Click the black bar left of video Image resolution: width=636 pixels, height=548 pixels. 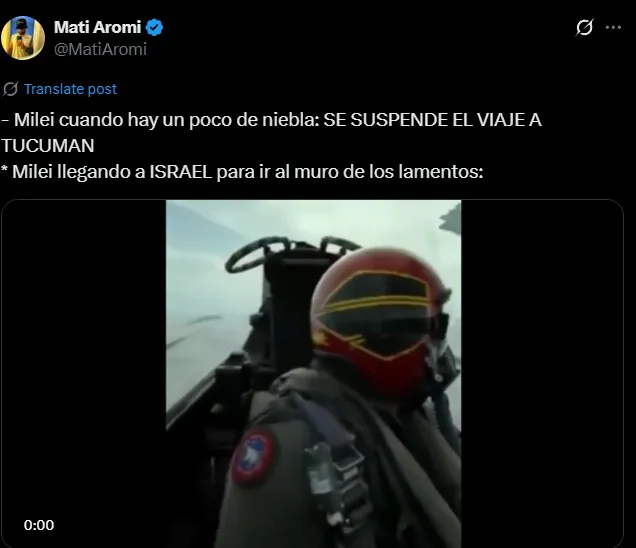pyautogui.click(x=84, y=374)
